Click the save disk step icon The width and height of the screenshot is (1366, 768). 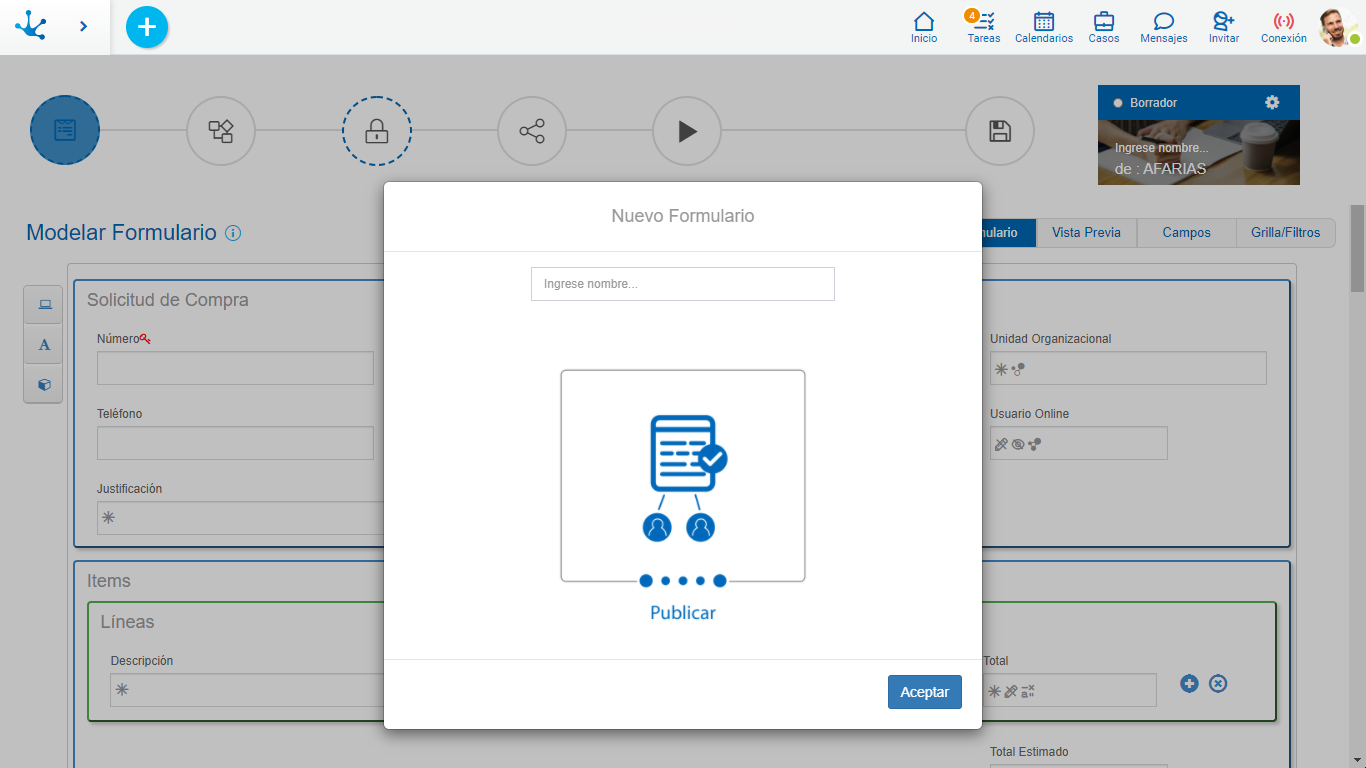coord(999,131)
